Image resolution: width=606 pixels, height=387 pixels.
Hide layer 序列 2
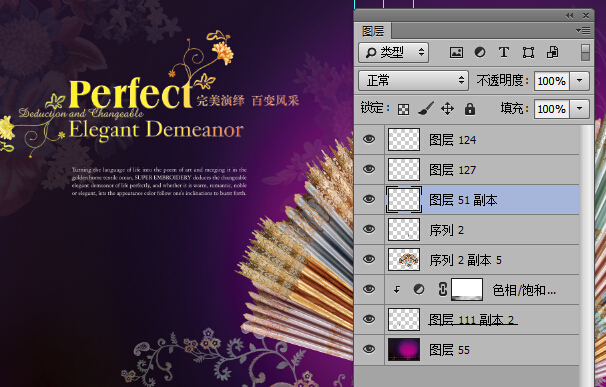[x=369, y=229]
